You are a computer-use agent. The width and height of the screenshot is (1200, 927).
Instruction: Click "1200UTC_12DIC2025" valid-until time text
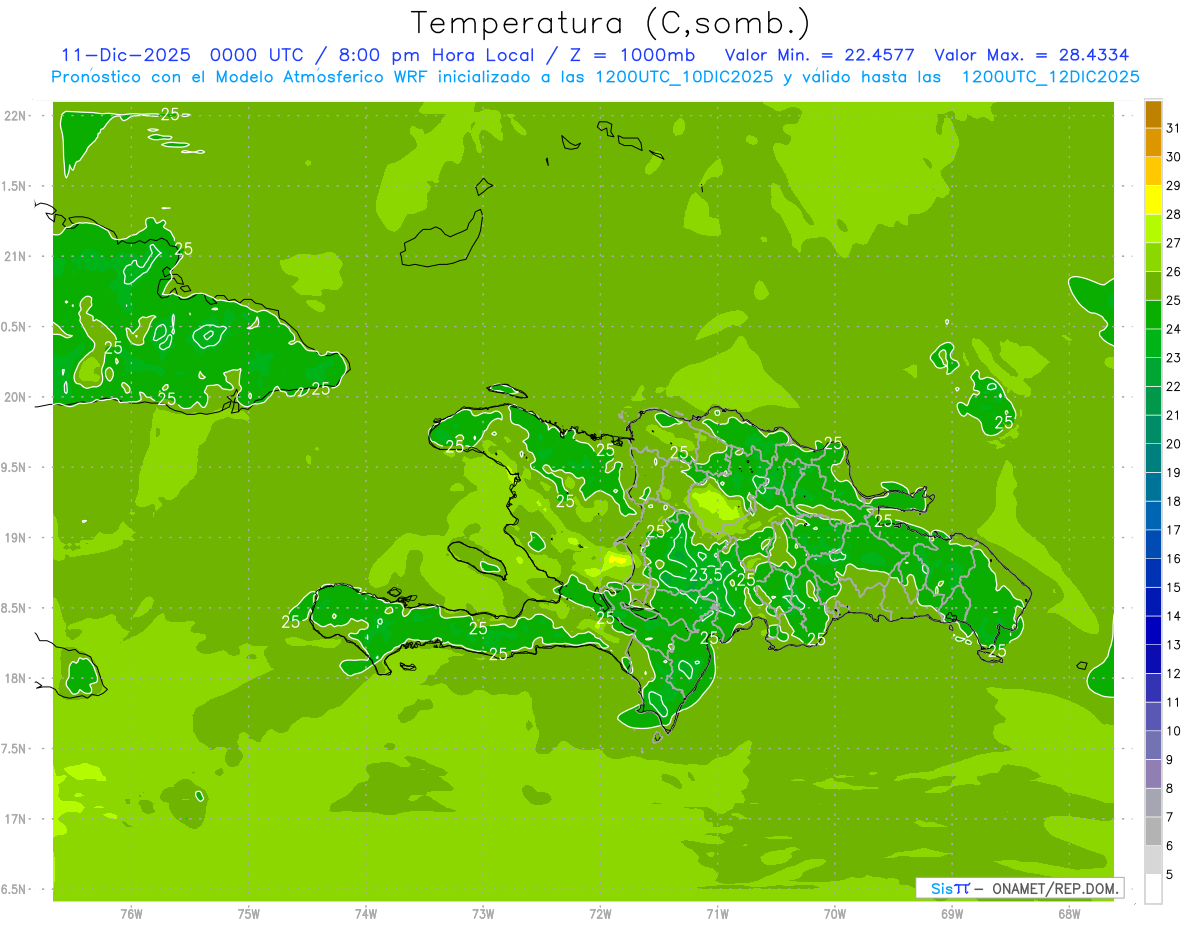tap(1051, 77)
